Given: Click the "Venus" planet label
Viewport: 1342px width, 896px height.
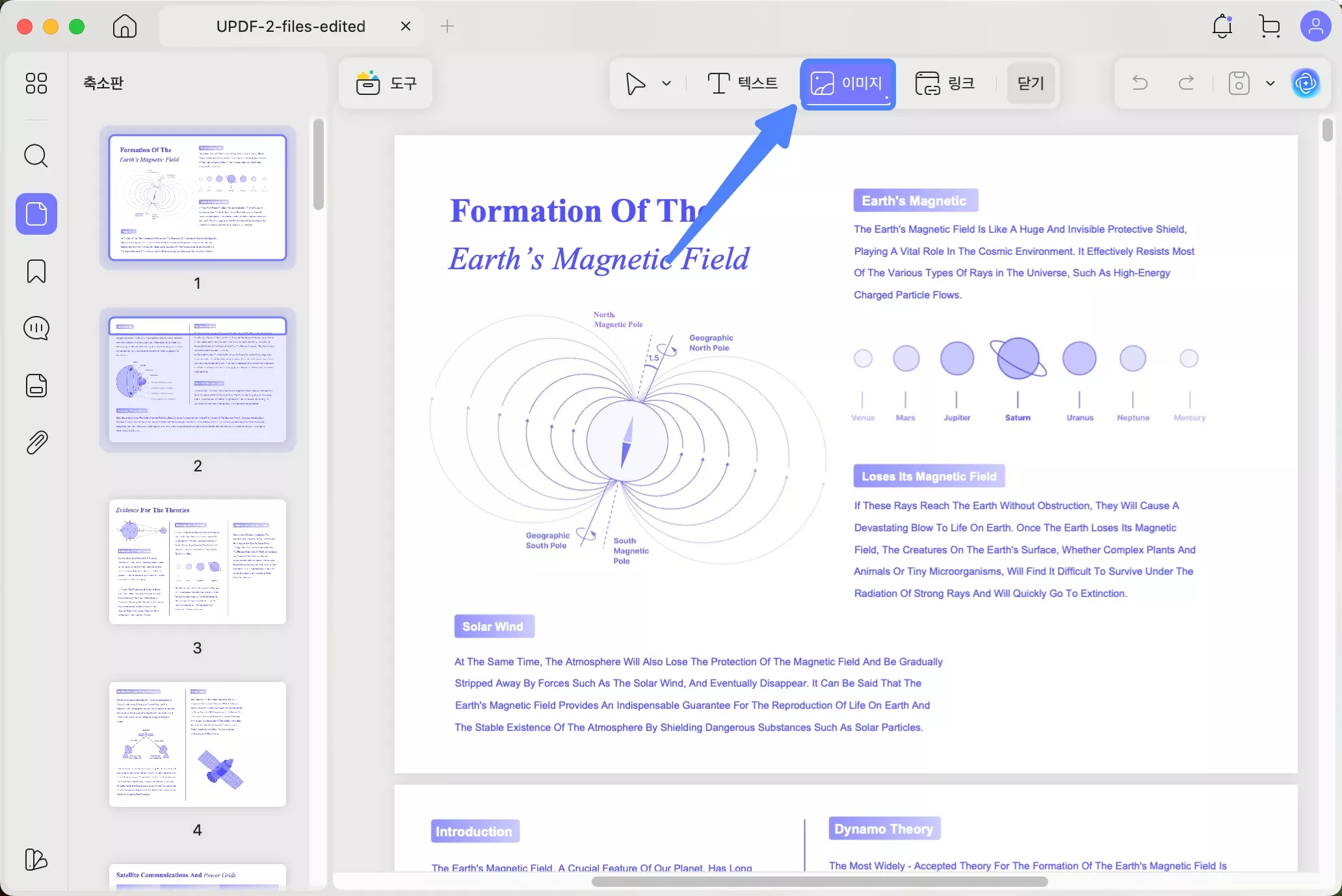Looking at the screenshot, I should click(x=863, y=417).
